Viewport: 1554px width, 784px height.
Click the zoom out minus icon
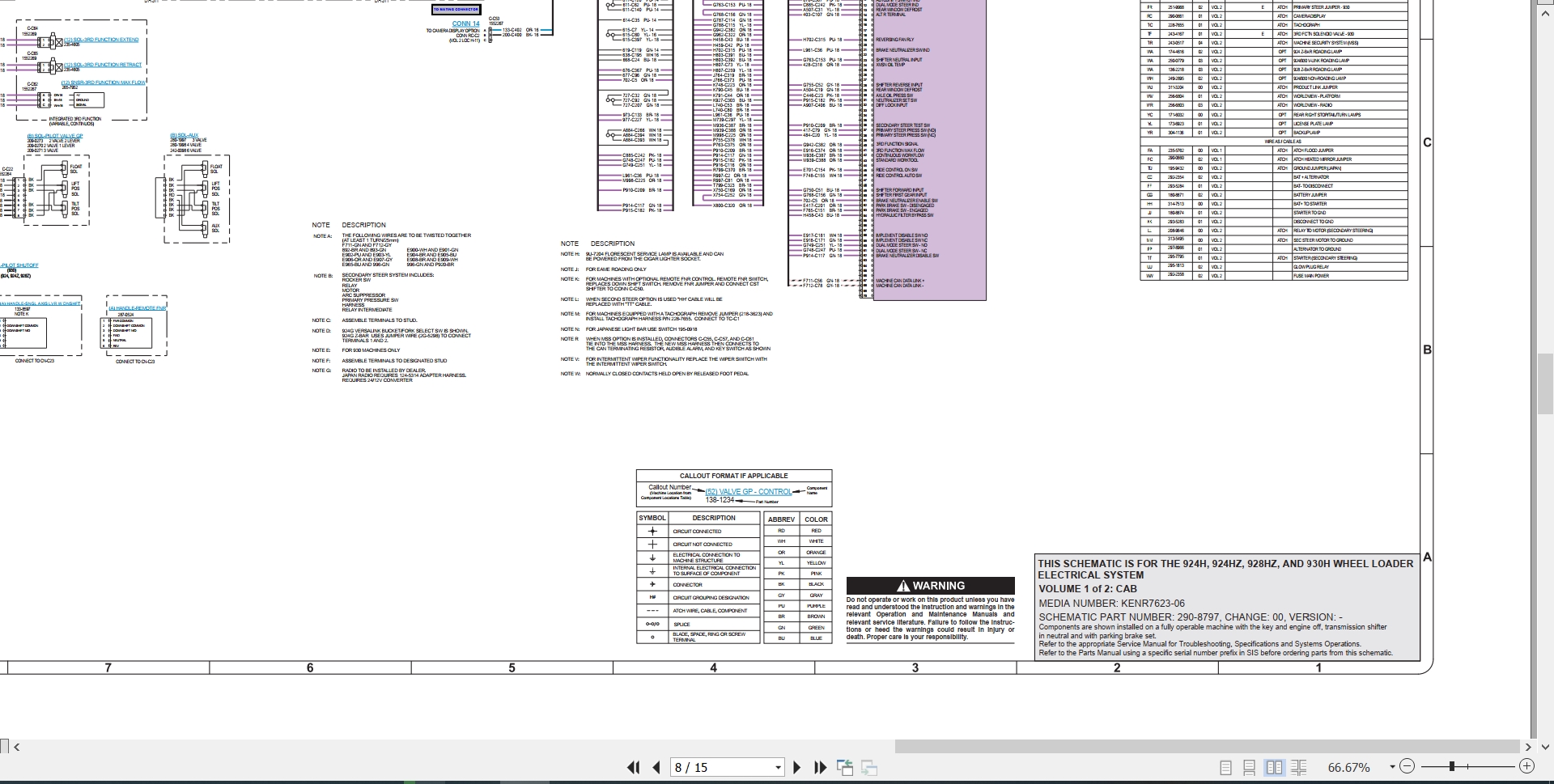[1407, 766]
